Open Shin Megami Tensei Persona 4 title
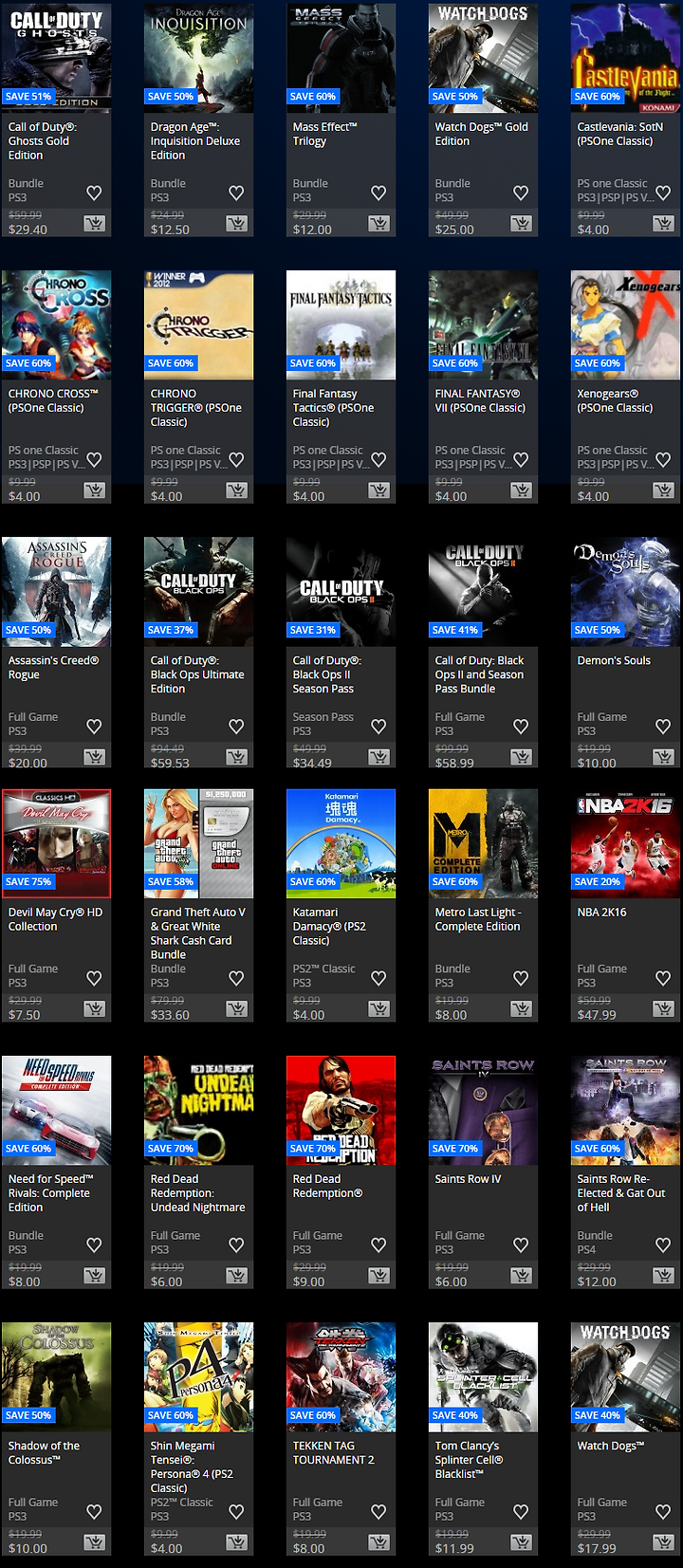683x1568 pixels. tap(192, 1467)
